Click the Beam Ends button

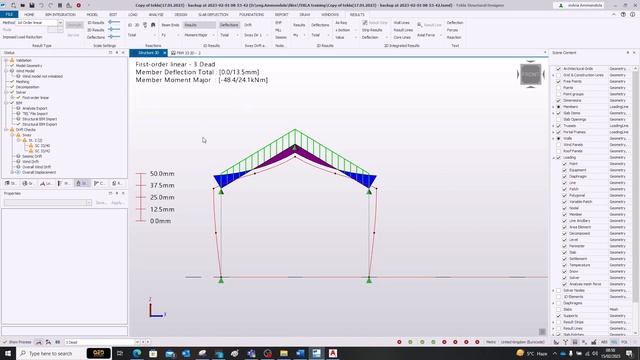pyautogui.click(x=170, y=25)
